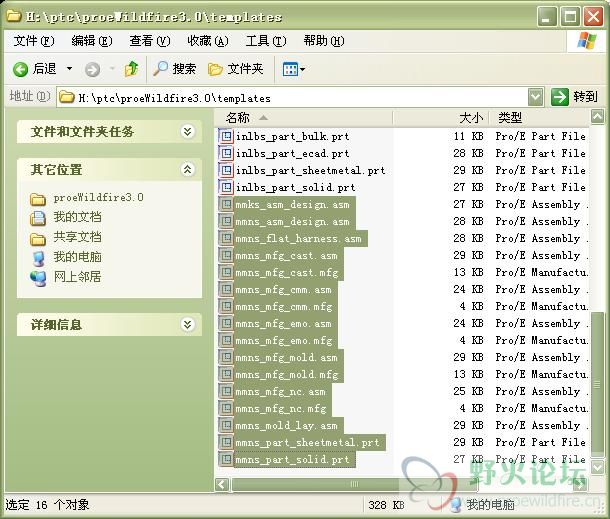Select the mmns_flat_harness.asm file icon
This screenshot has height=519, width=610.
pos(226,238)
